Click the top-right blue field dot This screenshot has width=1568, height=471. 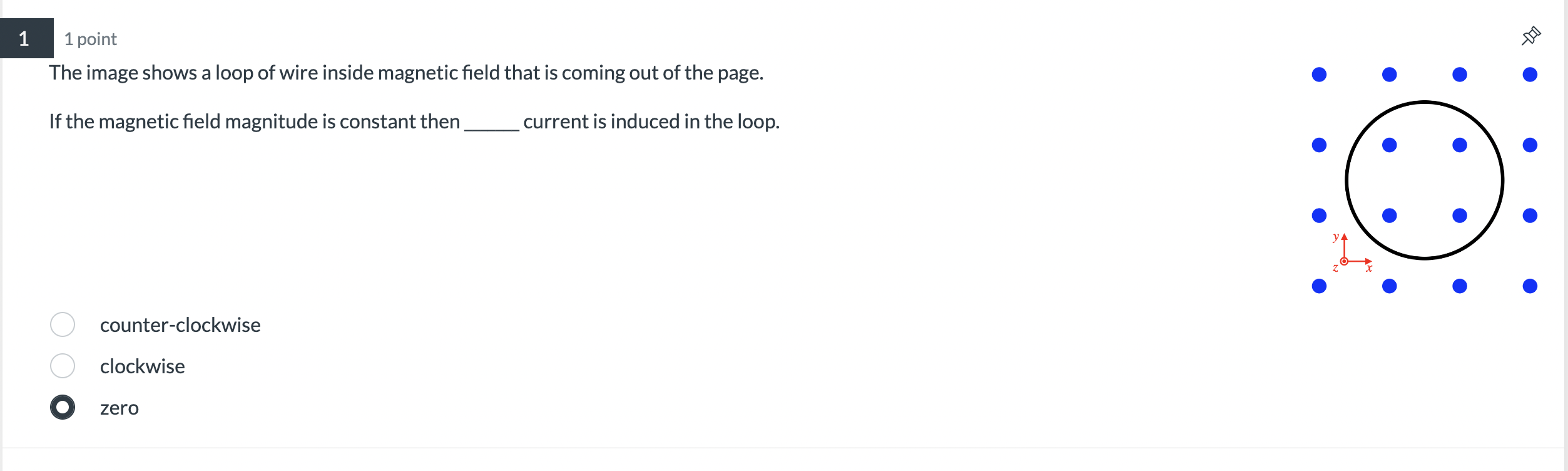pyautogui.click(x=1530, y=74)
